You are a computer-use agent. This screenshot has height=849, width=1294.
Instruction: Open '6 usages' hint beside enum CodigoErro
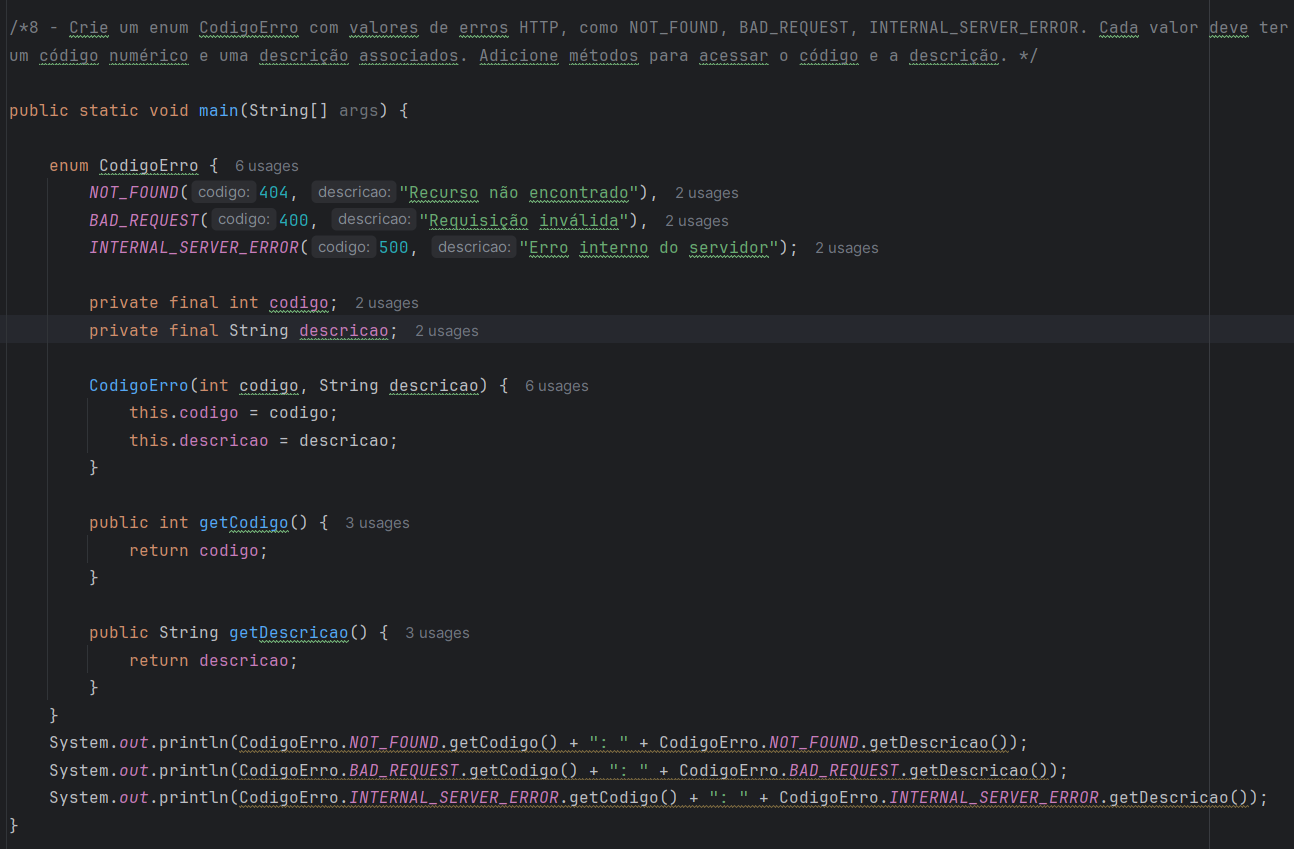tap(266, 166)
